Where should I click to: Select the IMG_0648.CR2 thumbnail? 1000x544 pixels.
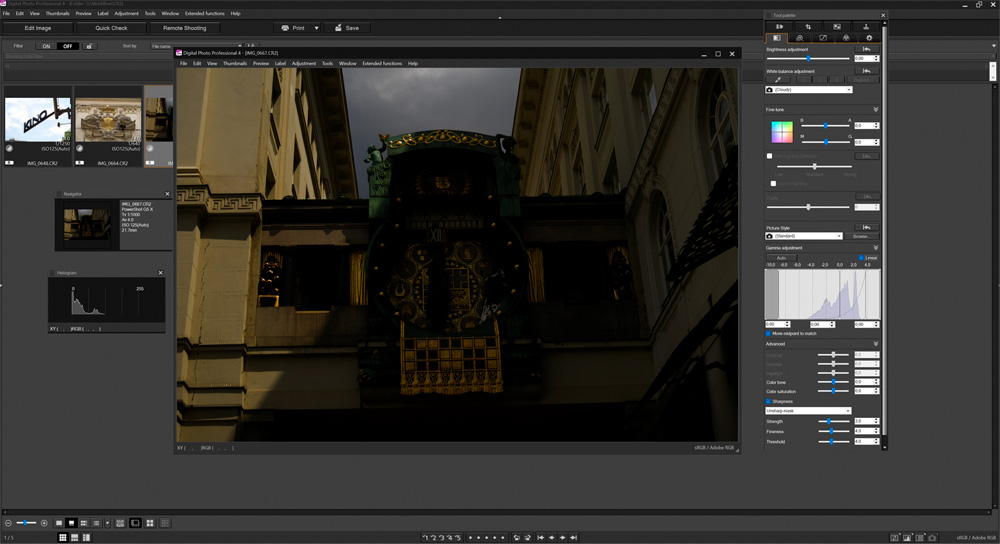click(38, 126)
